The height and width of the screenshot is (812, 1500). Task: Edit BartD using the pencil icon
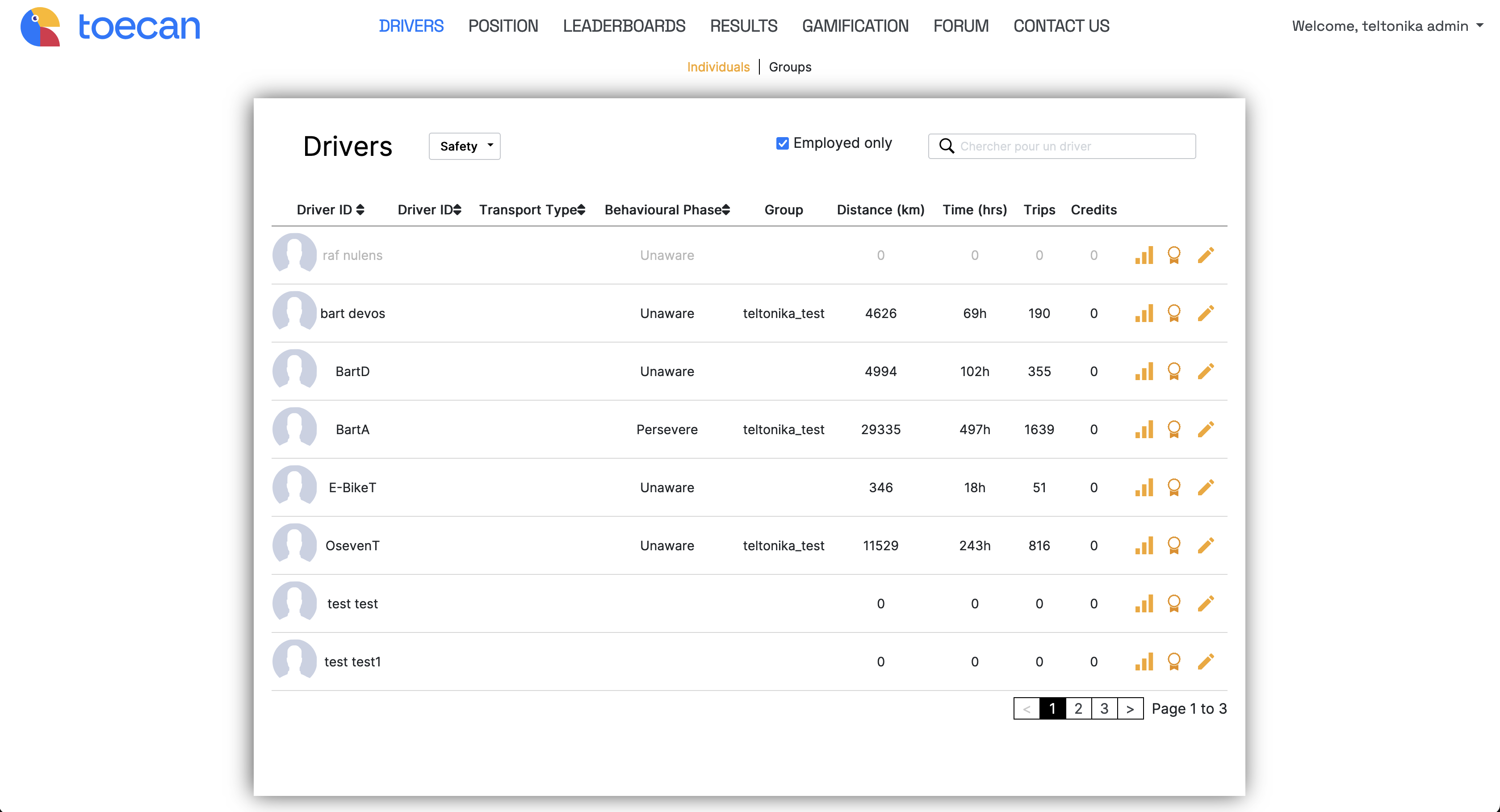point(1205,371)
